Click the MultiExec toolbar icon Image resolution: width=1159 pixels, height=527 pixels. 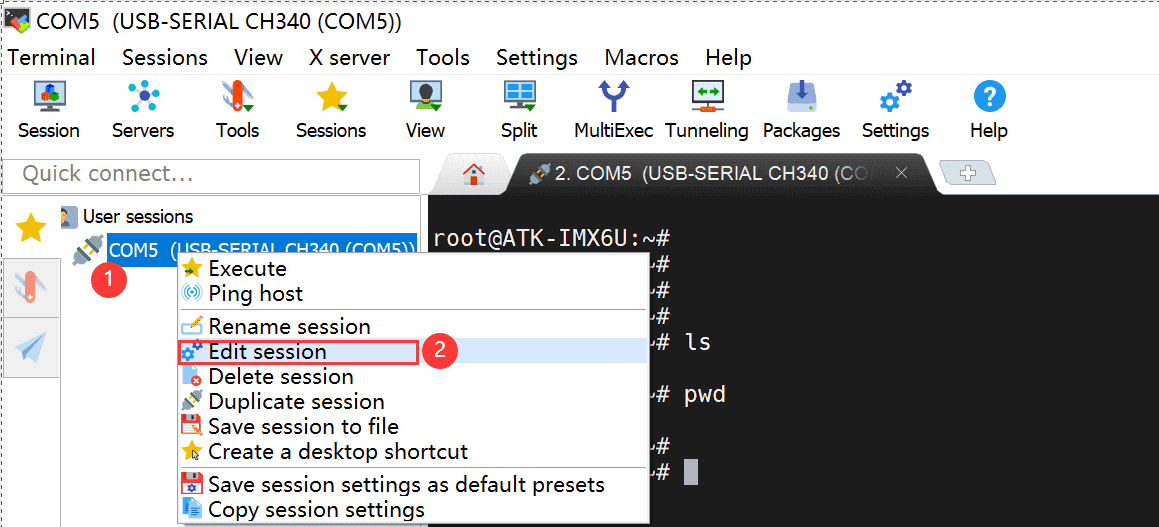tap(613, 97)
